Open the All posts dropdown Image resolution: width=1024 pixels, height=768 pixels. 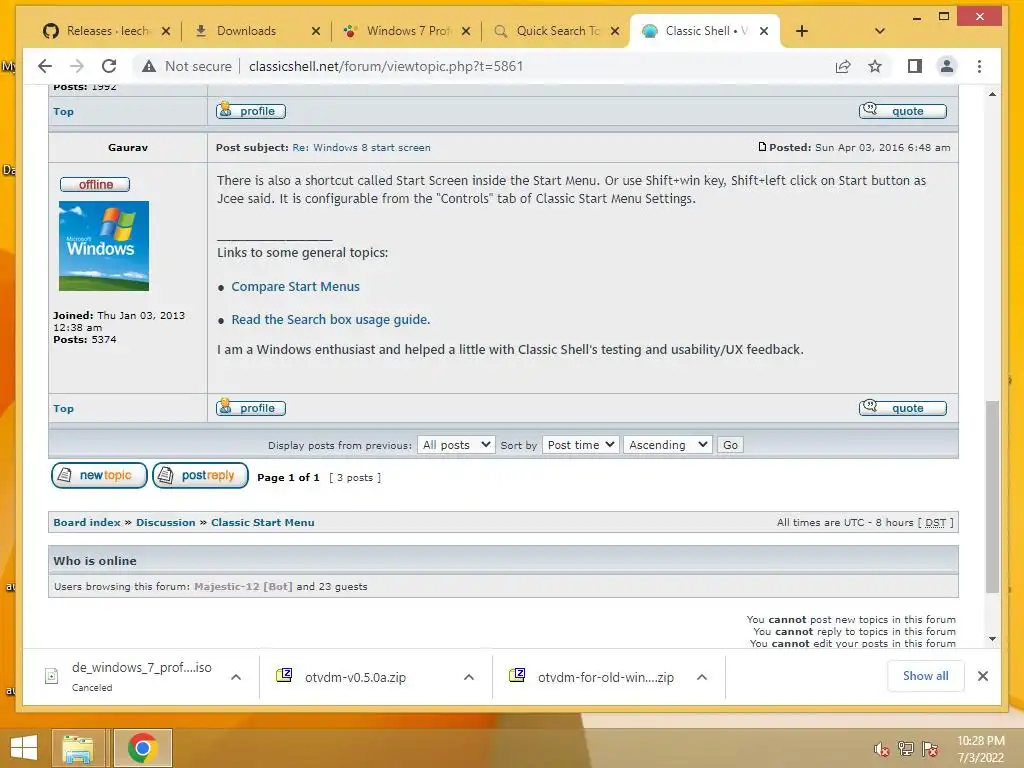(x=456, y=445)
